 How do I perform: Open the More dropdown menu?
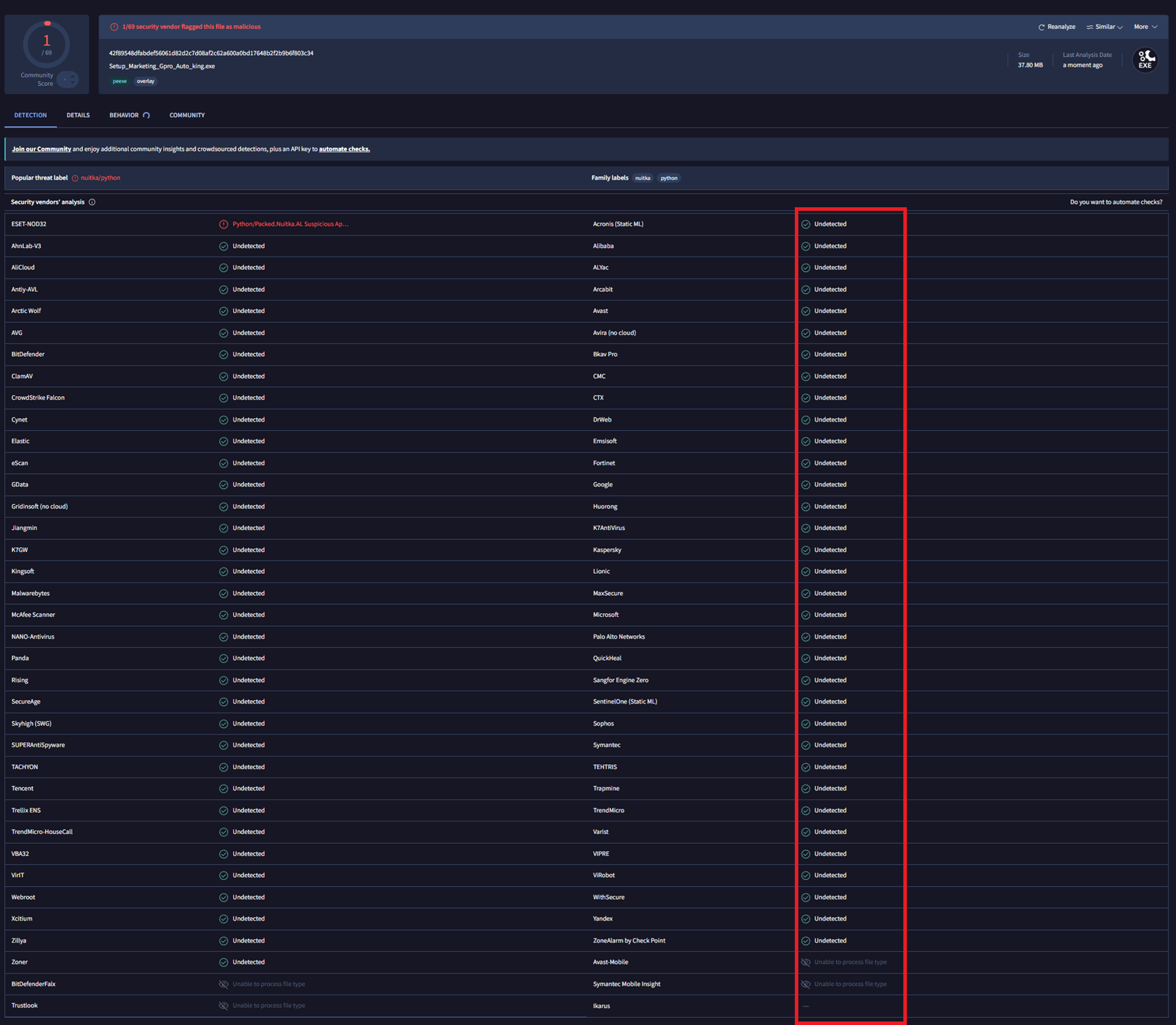click(x=1145, y=27)
